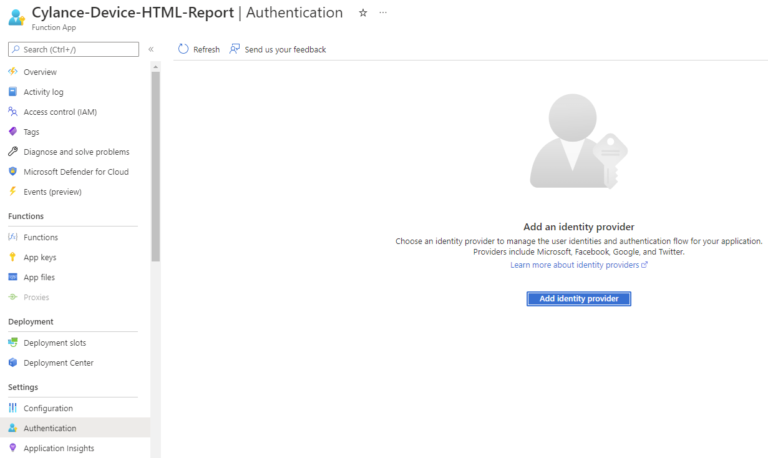
Task: Open Overview in the sidebar
Action: pos(40,72)
